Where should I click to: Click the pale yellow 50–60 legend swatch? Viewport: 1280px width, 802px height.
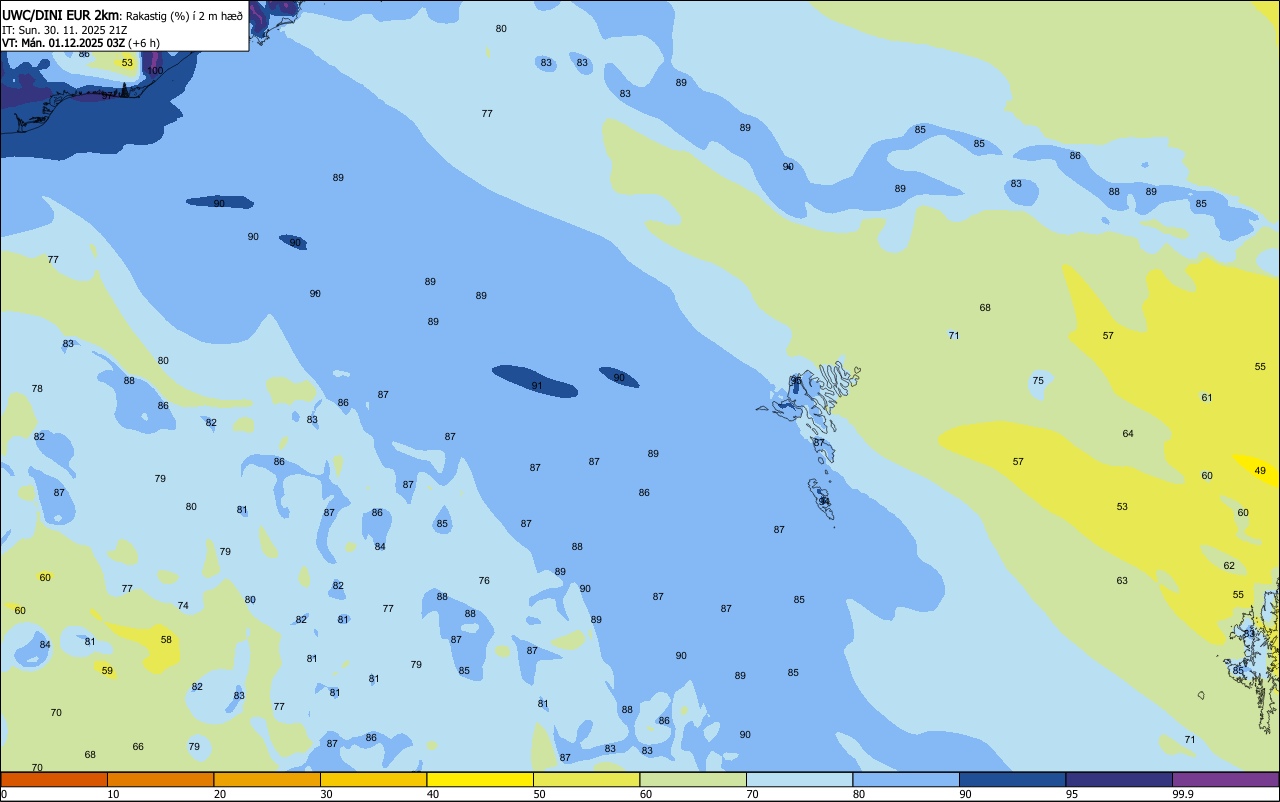(x=586, y=779)
